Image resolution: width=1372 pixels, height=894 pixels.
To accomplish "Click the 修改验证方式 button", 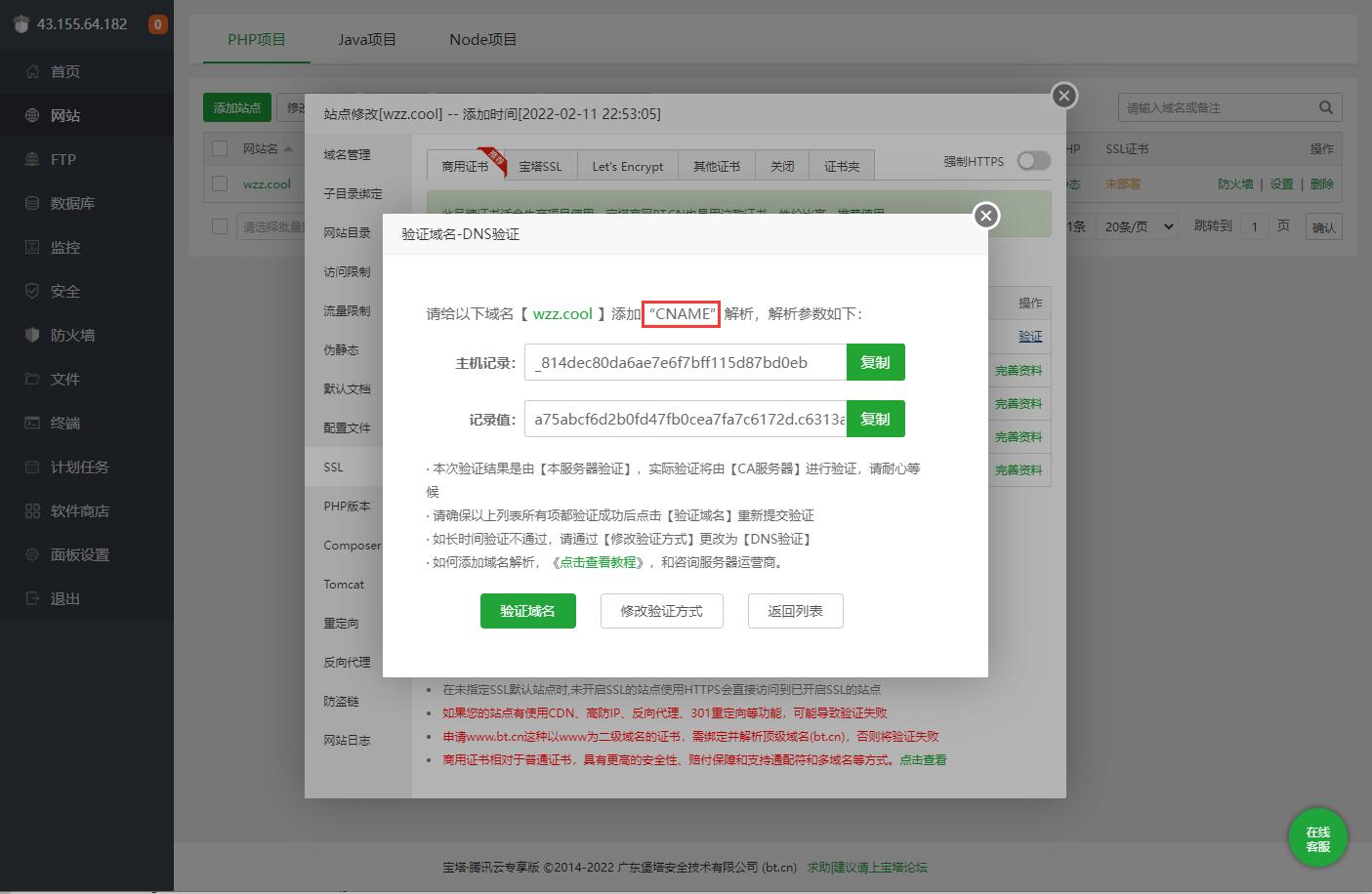I will tap(661, 611).
